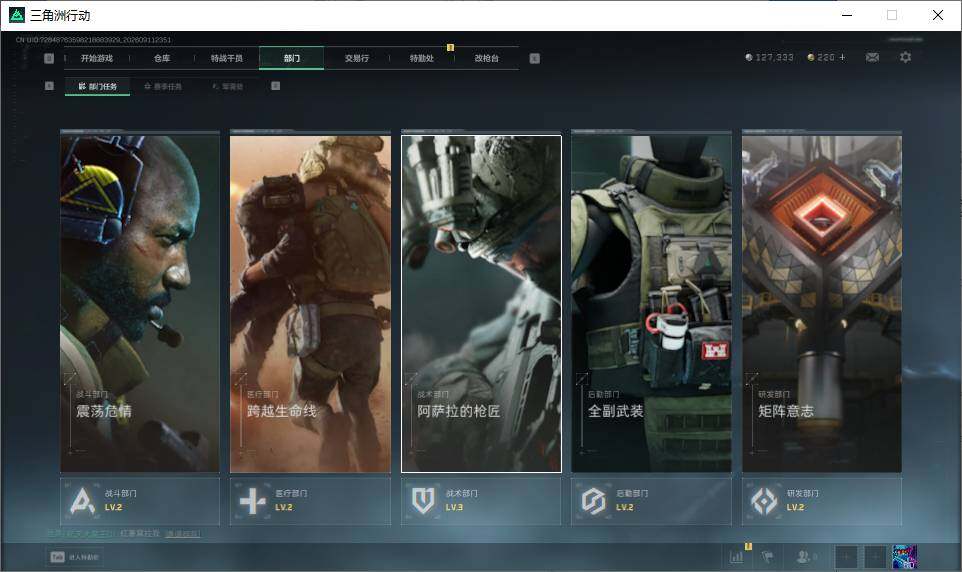Screen dimensions: 962x572
Task: Click the 医疗部门 LV.2 label
Action: (x=284, y=508)
